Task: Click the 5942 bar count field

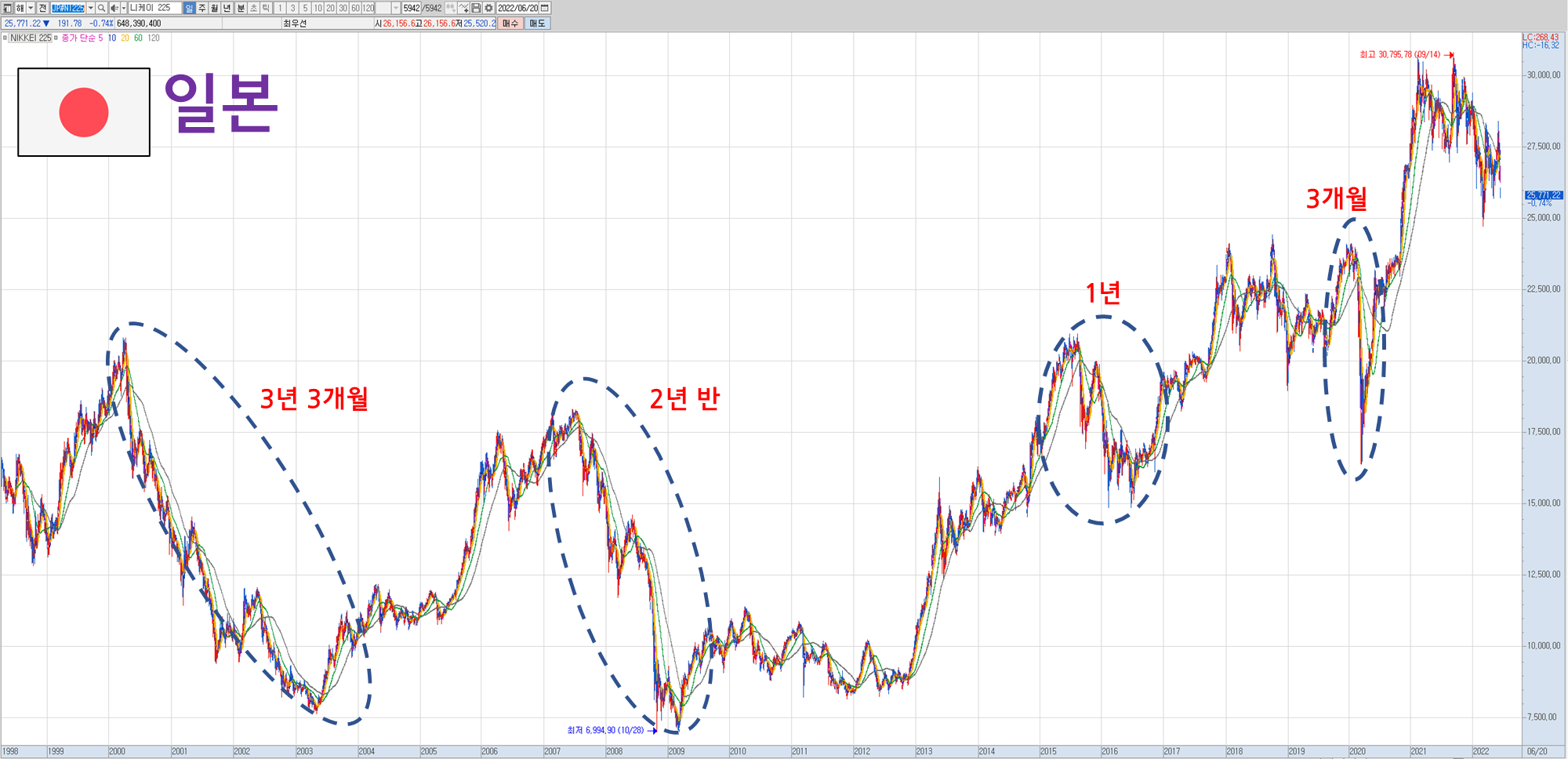Action: [x=412, y=8]
